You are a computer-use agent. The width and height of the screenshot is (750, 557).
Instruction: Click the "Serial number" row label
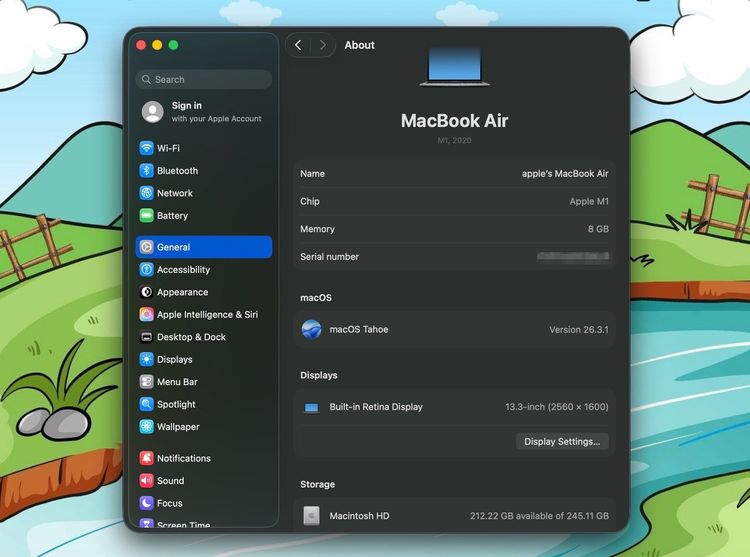point(329,257)
